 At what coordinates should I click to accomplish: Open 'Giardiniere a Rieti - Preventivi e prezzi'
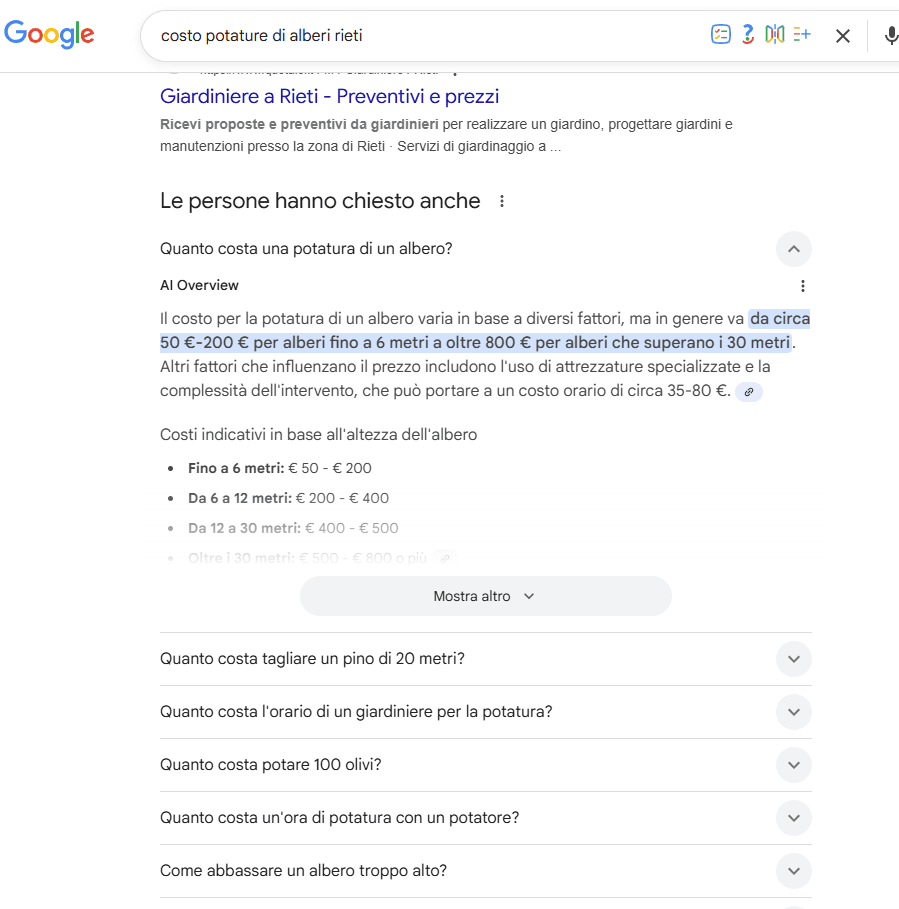(329, 96)
